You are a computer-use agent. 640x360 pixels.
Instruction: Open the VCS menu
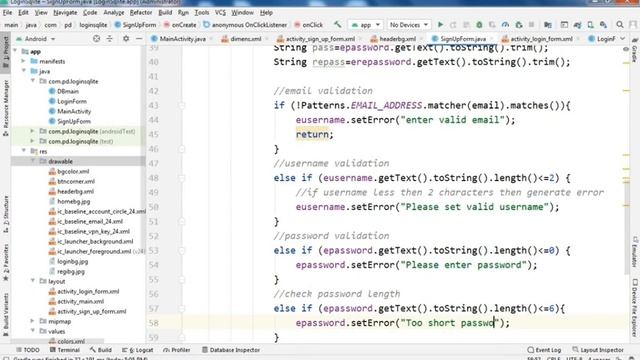point(220,13)
